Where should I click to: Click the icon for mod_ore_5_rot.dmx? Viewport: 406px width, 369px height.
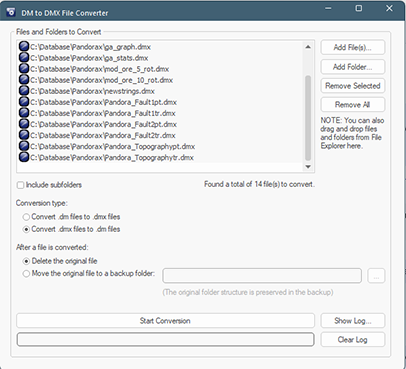pyautogui.click(x=24, y=68)
